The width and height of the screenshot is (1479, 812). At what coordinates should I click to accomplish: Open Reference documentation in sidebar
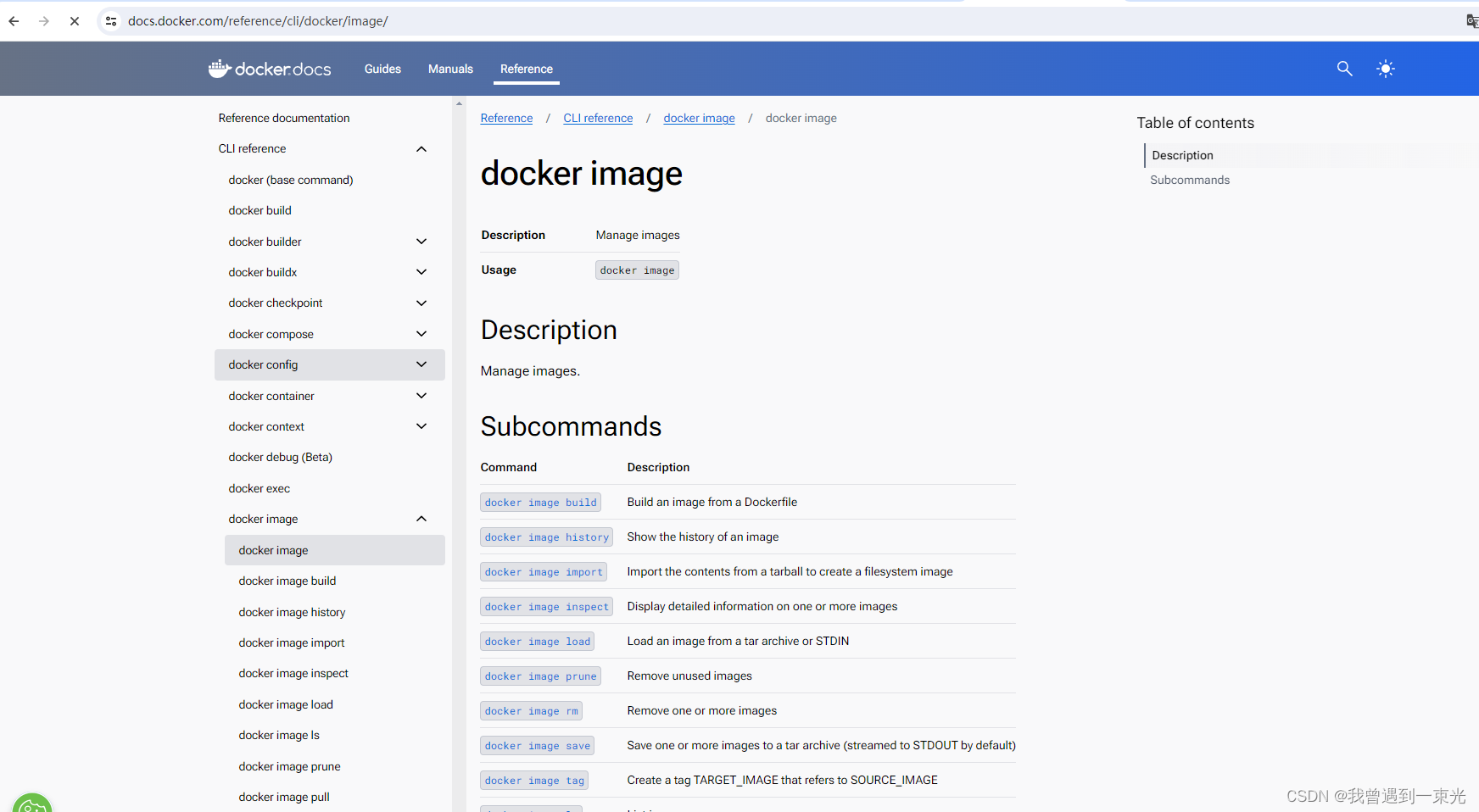(284, 118)
